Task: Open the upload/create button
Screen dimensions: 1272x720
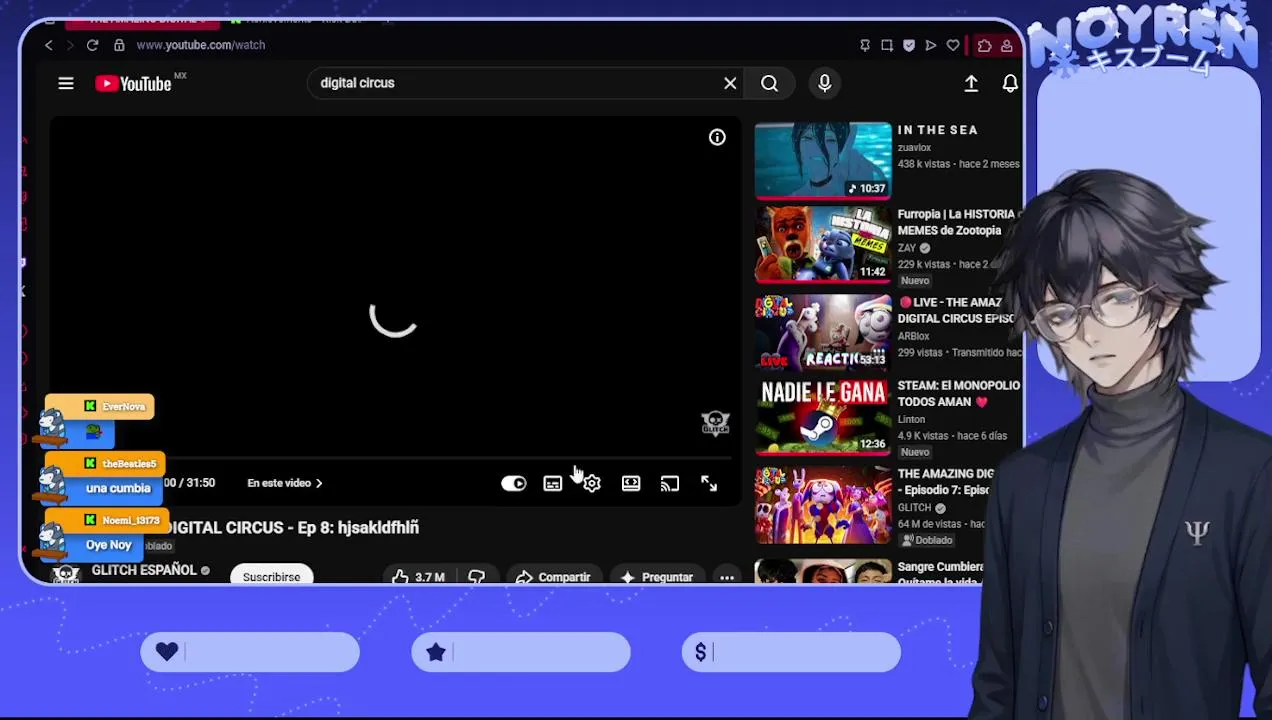Action: point(971,84)
